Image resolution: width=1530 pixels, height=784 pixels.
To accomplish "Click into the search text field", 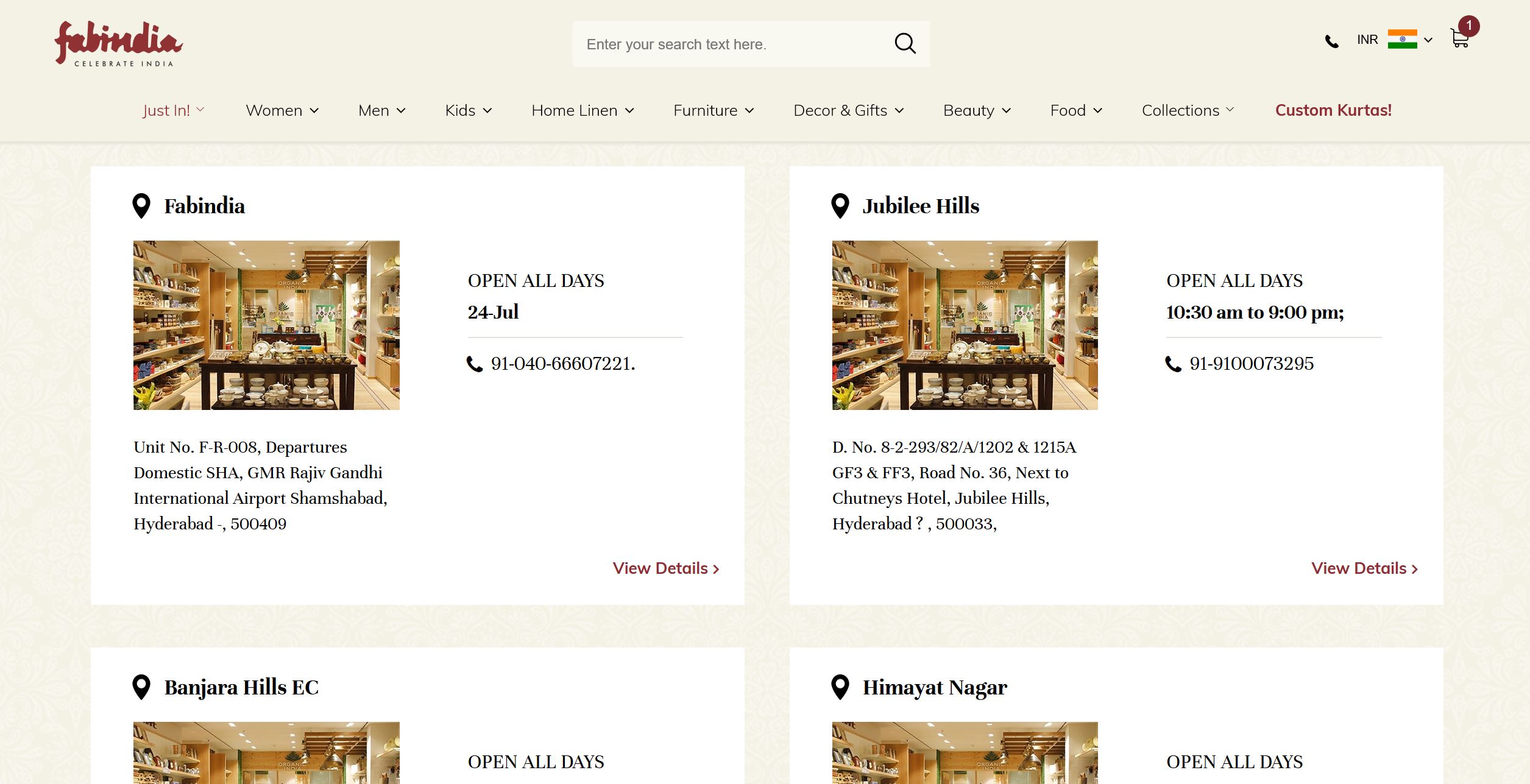I will pyautogui.click(x=731, y=44).
